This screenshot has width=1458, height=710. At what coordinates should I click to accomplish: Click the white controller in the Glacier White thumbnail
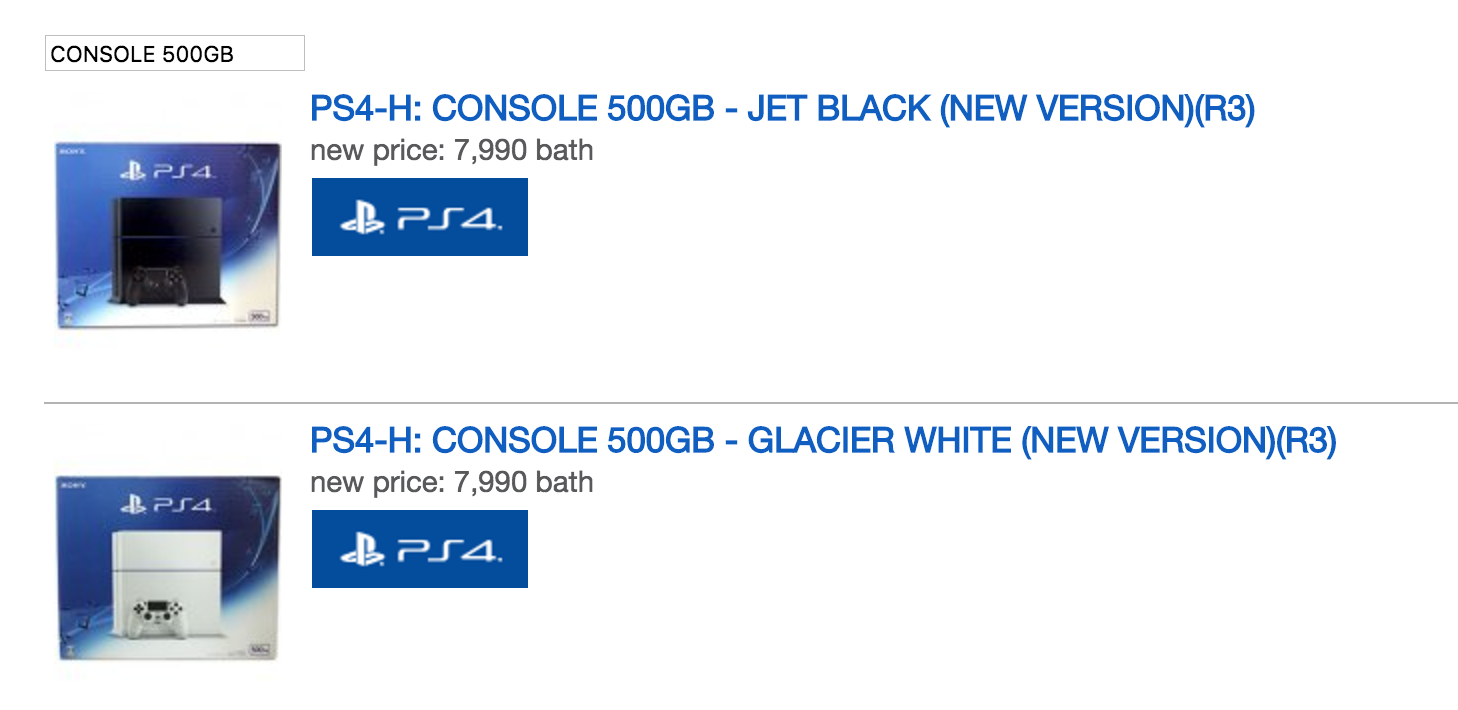[153, 612]
